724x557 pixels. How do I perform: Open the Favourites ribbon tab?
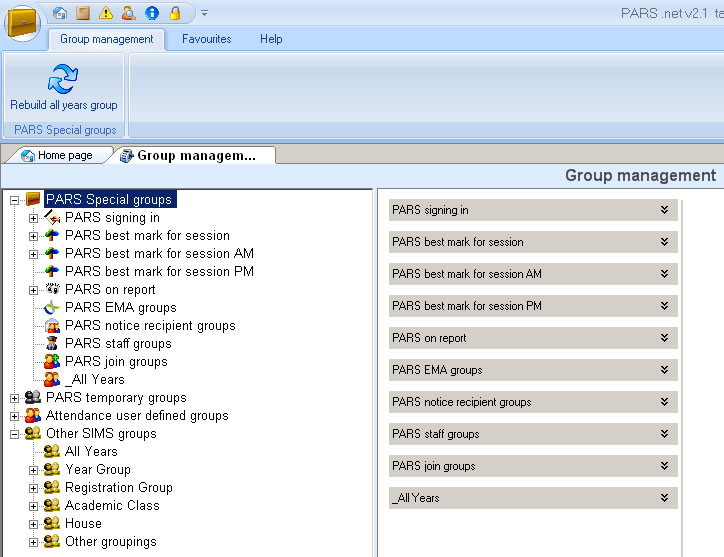click(x=206, y=39)
